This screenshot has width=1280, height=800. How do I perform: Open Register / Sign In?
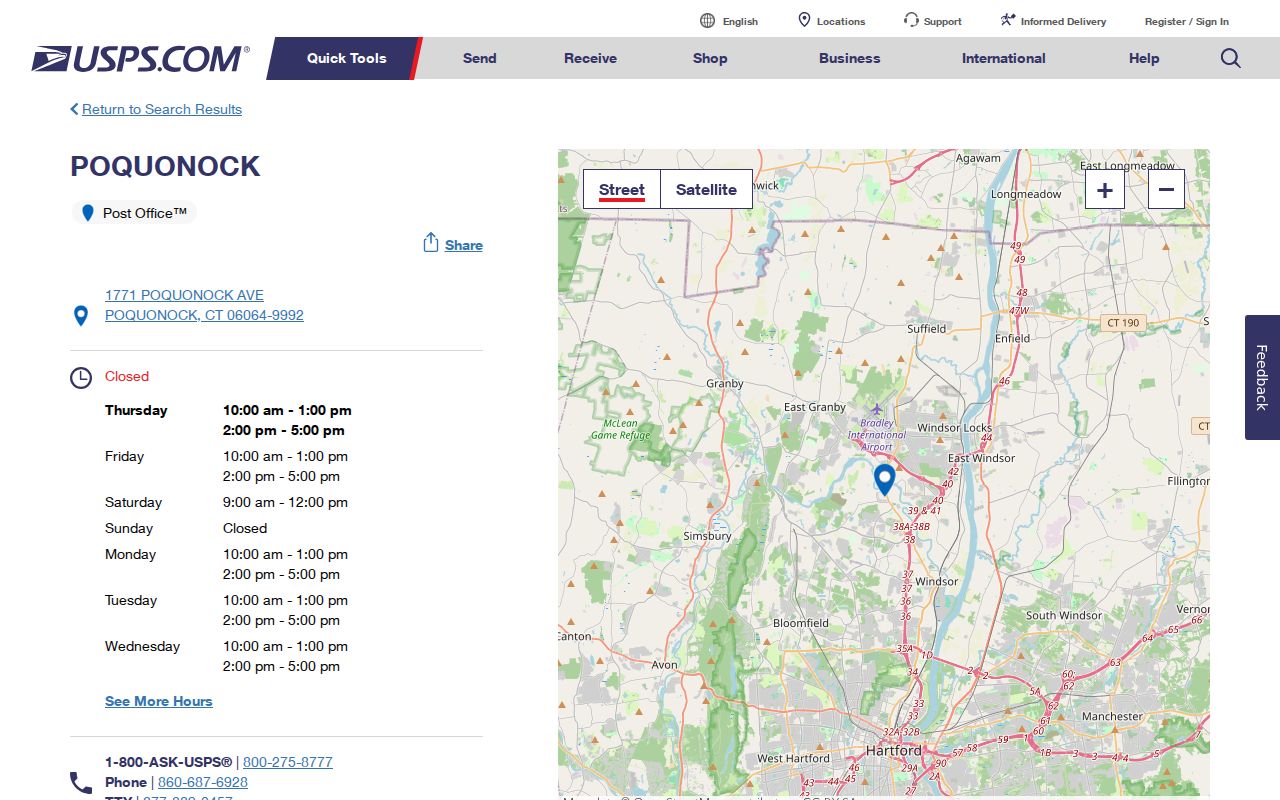point(1187,21)
